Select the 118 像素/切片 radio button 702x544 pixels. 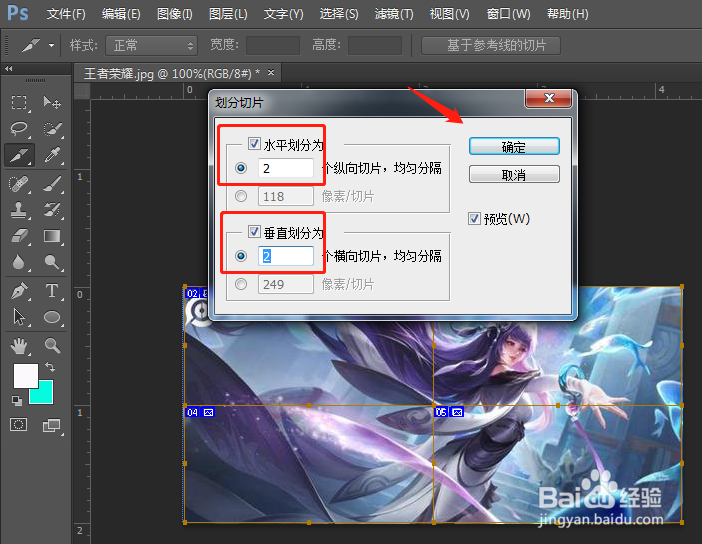point(241,196)
